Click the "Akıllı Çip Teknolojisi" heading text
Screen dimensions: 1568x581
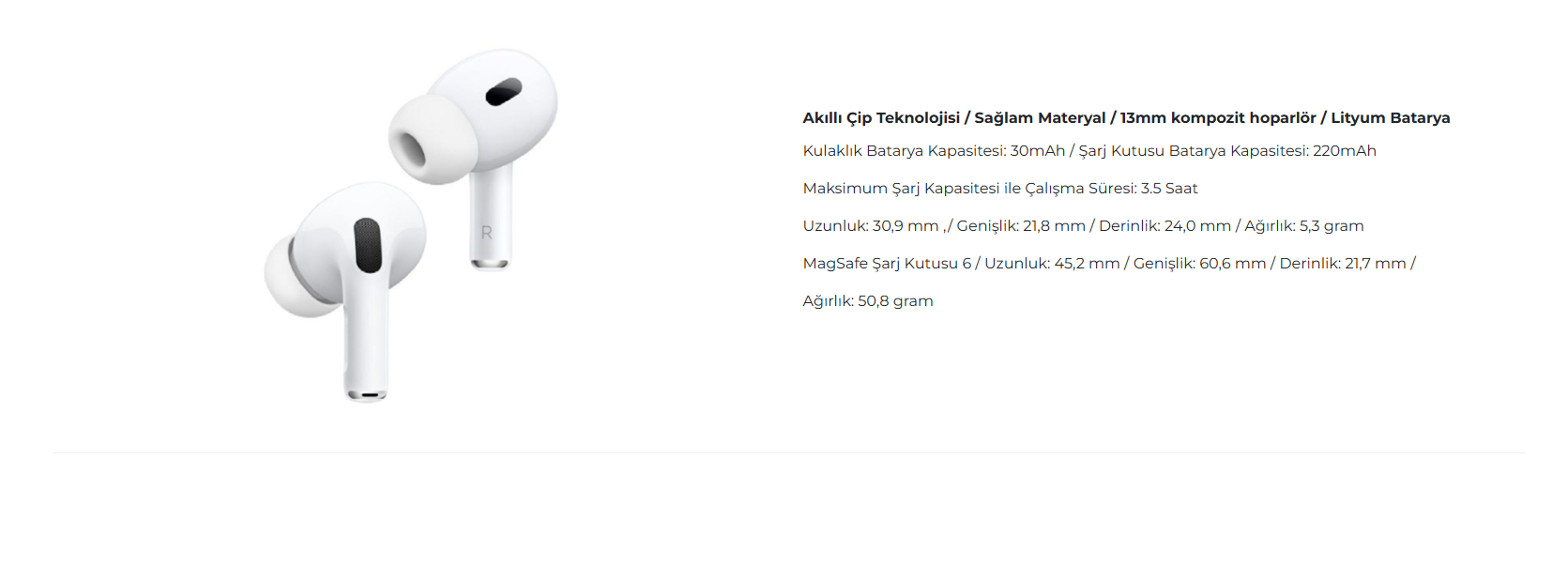(x=881, y=118)
